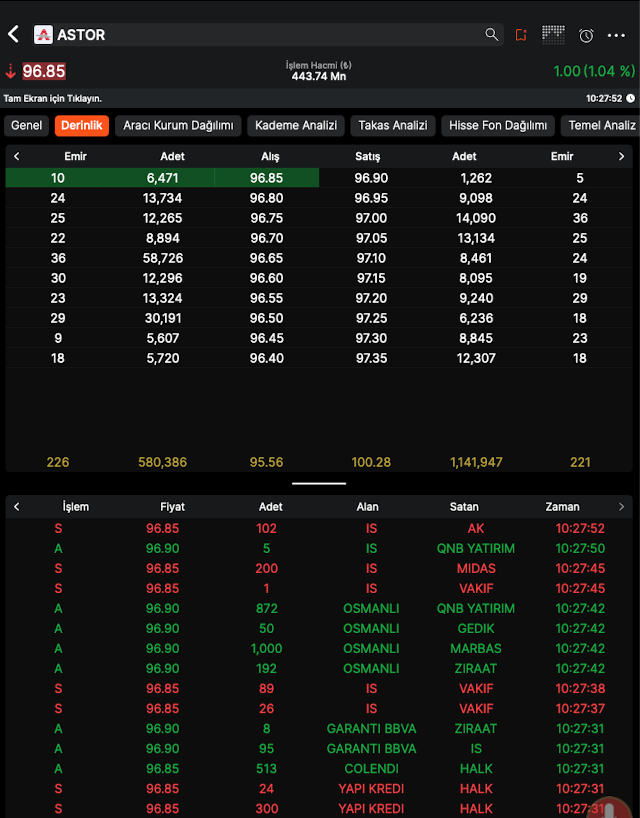Click bid quantity 58,726

pos(163,258)
